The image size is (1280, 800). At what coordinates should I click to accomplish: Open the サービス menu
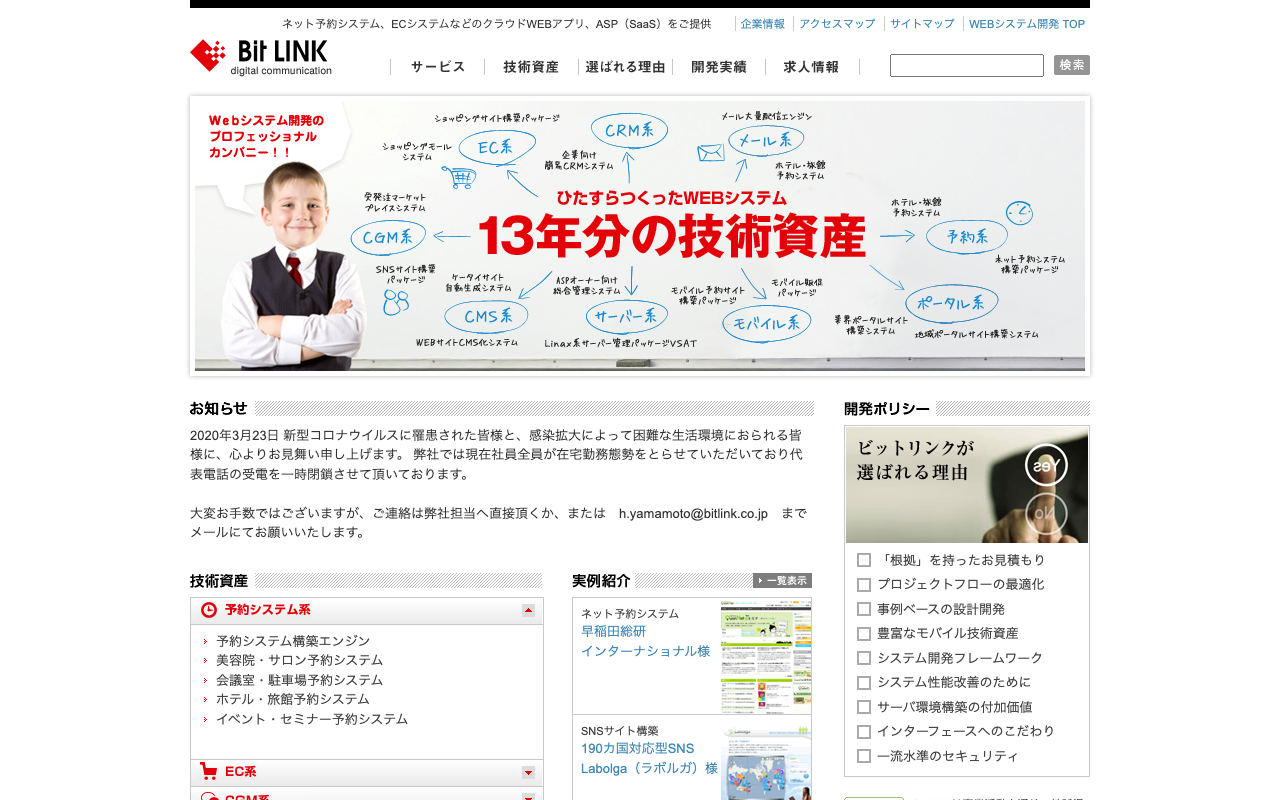(x=438, y=67)
